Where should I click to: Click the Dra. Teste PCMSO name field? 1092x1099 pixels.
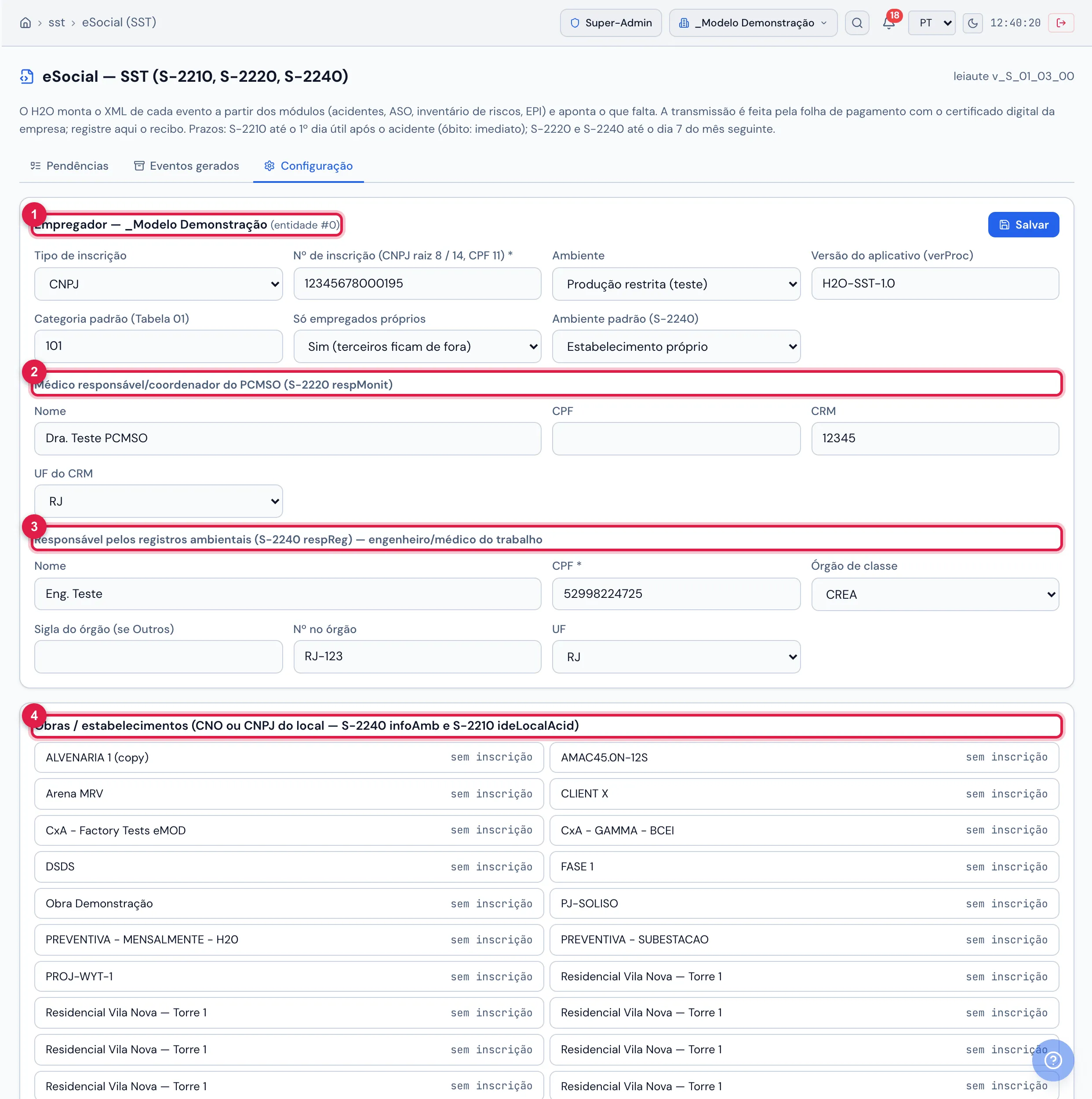click(288, 439)
